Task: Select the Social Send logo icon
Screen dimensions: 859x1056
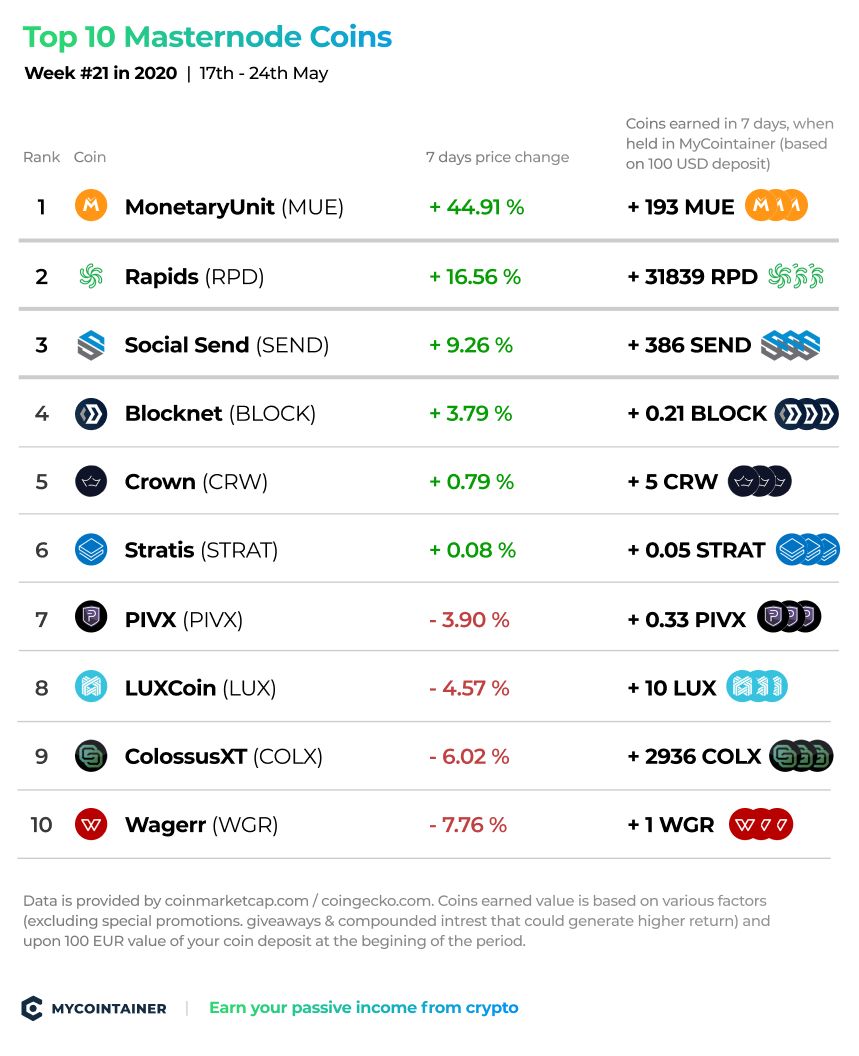Action: [x=91, y=345]
